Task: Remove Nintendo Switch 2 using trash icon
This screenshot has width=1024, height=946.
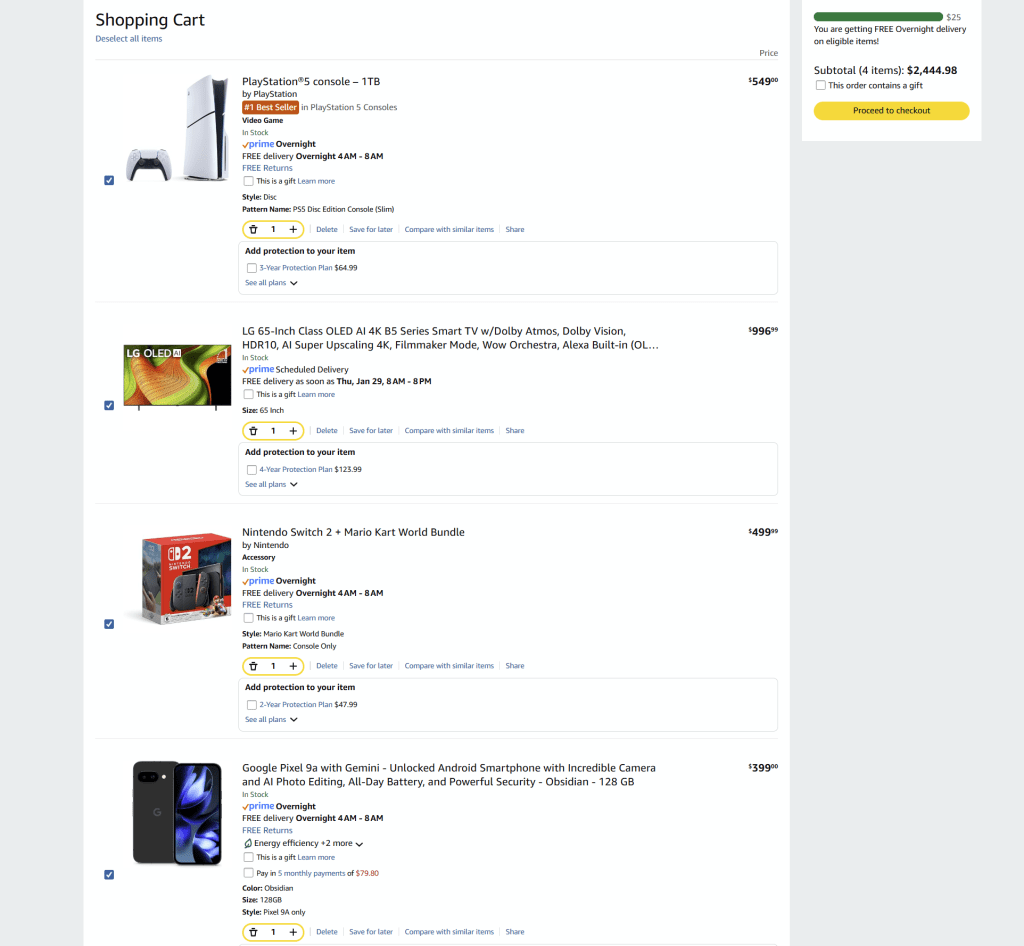Action: pos(253,666)
